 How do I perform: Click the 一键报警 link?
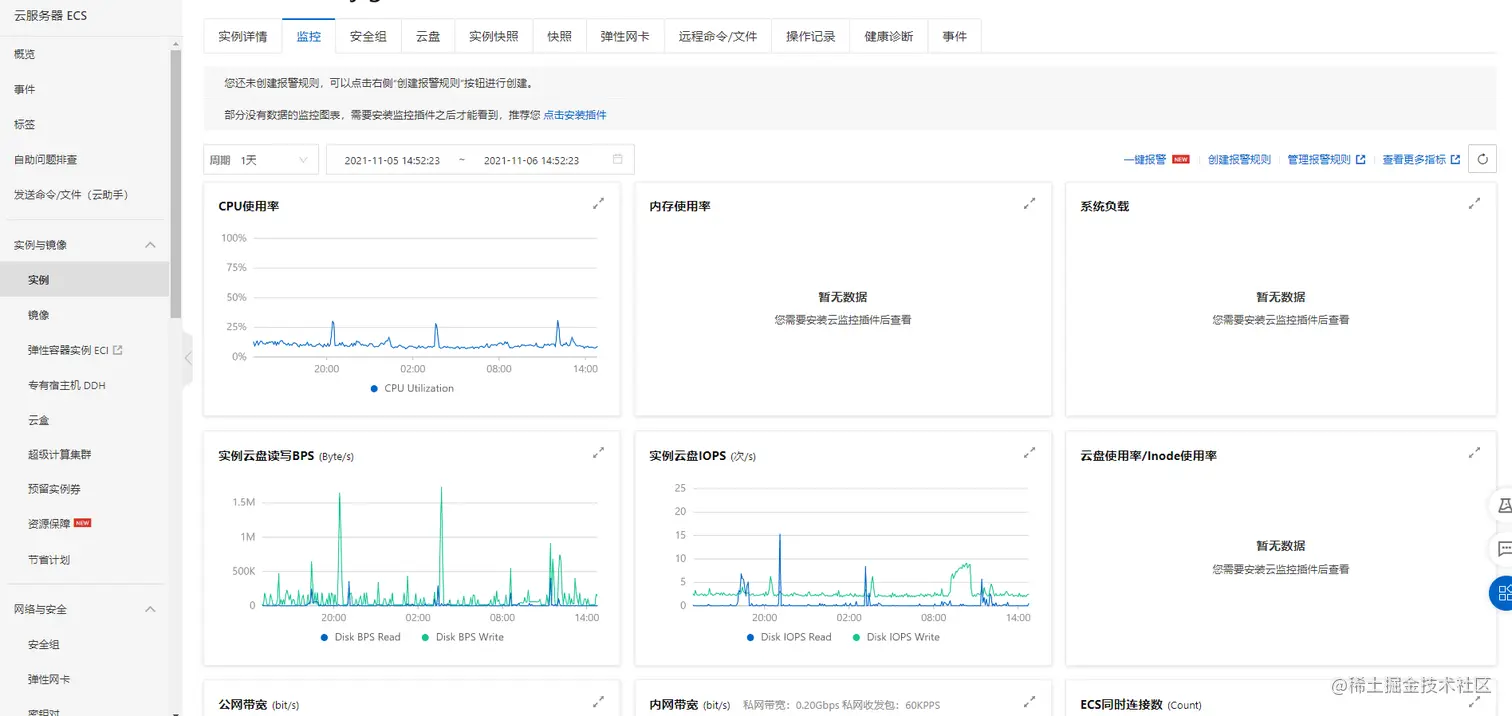click(x=1145, y=159)
